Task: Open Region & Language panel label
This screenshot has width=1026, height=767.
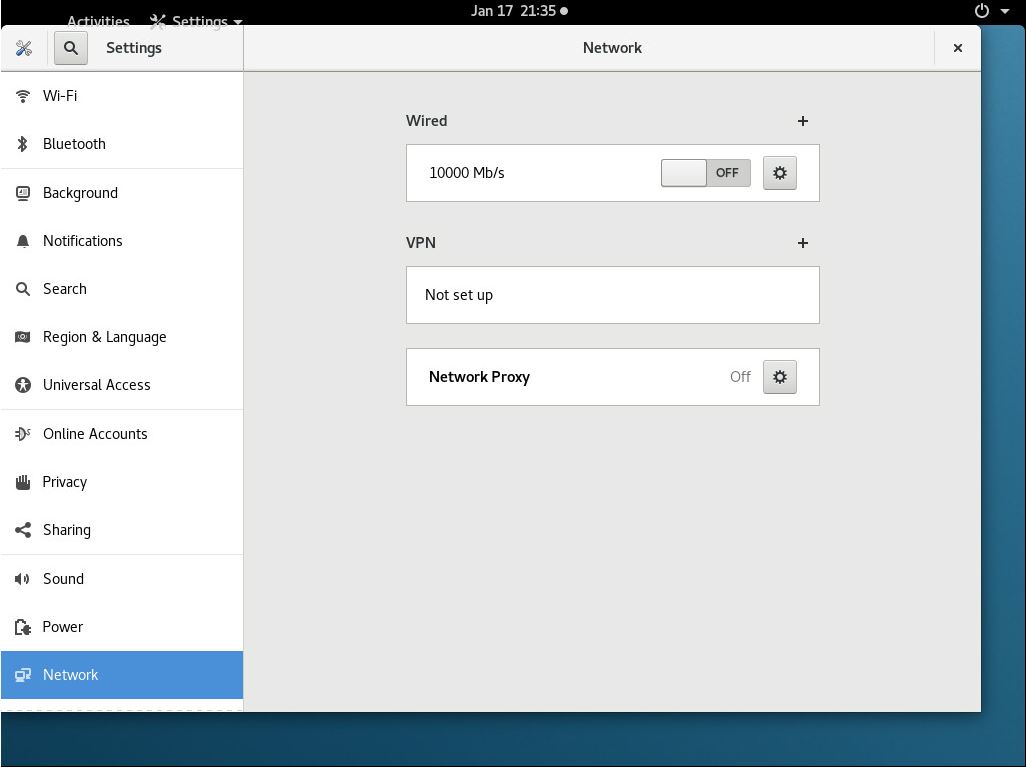Action: pos(105,337)
